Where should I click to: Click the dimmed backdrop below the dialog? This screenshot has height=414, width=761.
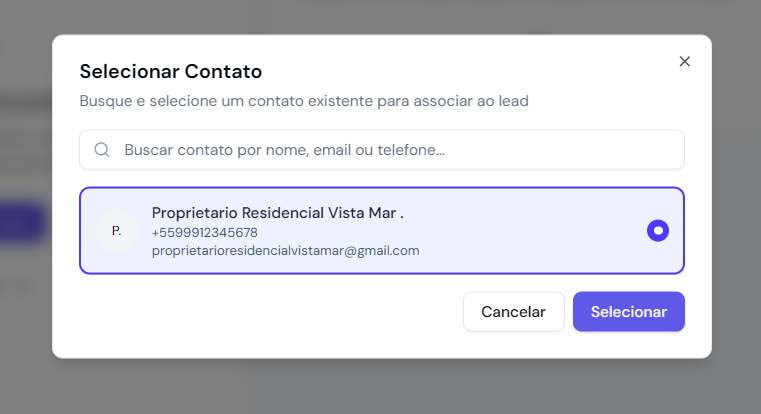[x=380, y=388]
